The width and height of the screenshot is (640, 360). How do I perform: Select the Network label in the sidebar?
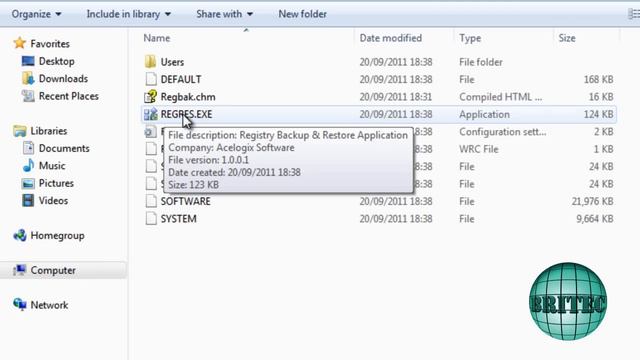tap(49, 305)
